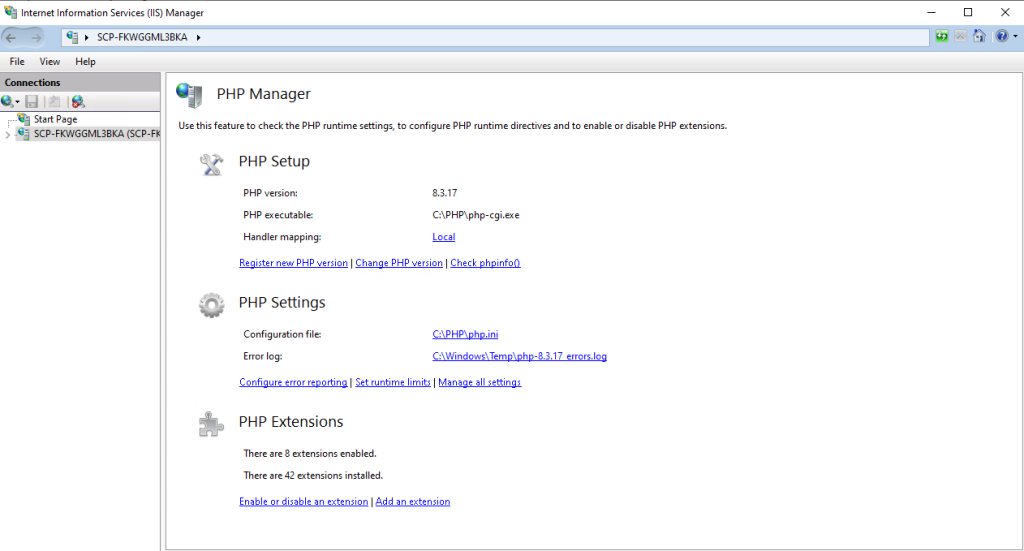Click the green refresh page icon
This screenshot has width=1024, height=551.
pos(942,37)
